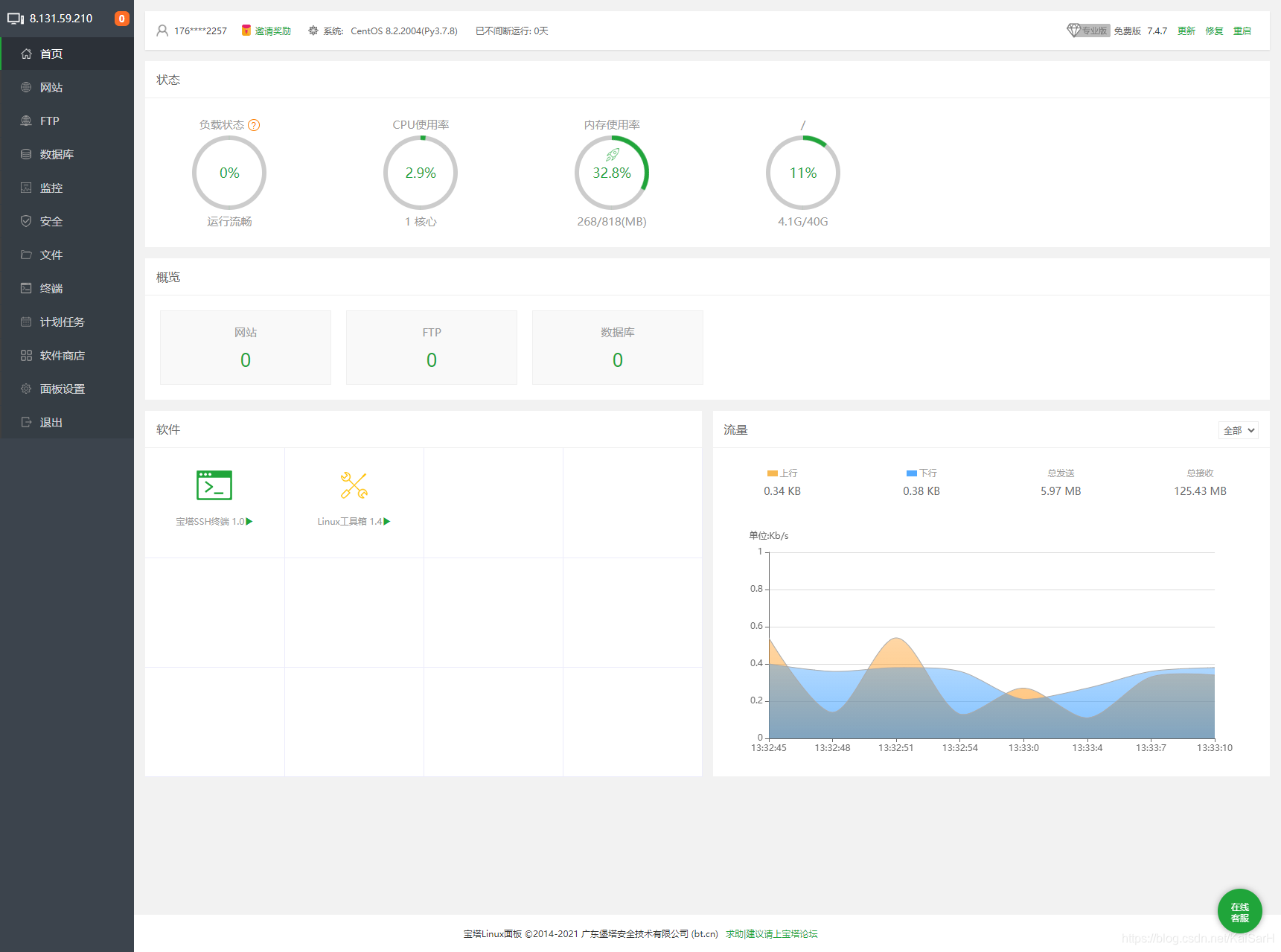Click the folder icon beside 文件
Screen dimensions: 1281x952
pyautogui.click(x=26, y=255)
